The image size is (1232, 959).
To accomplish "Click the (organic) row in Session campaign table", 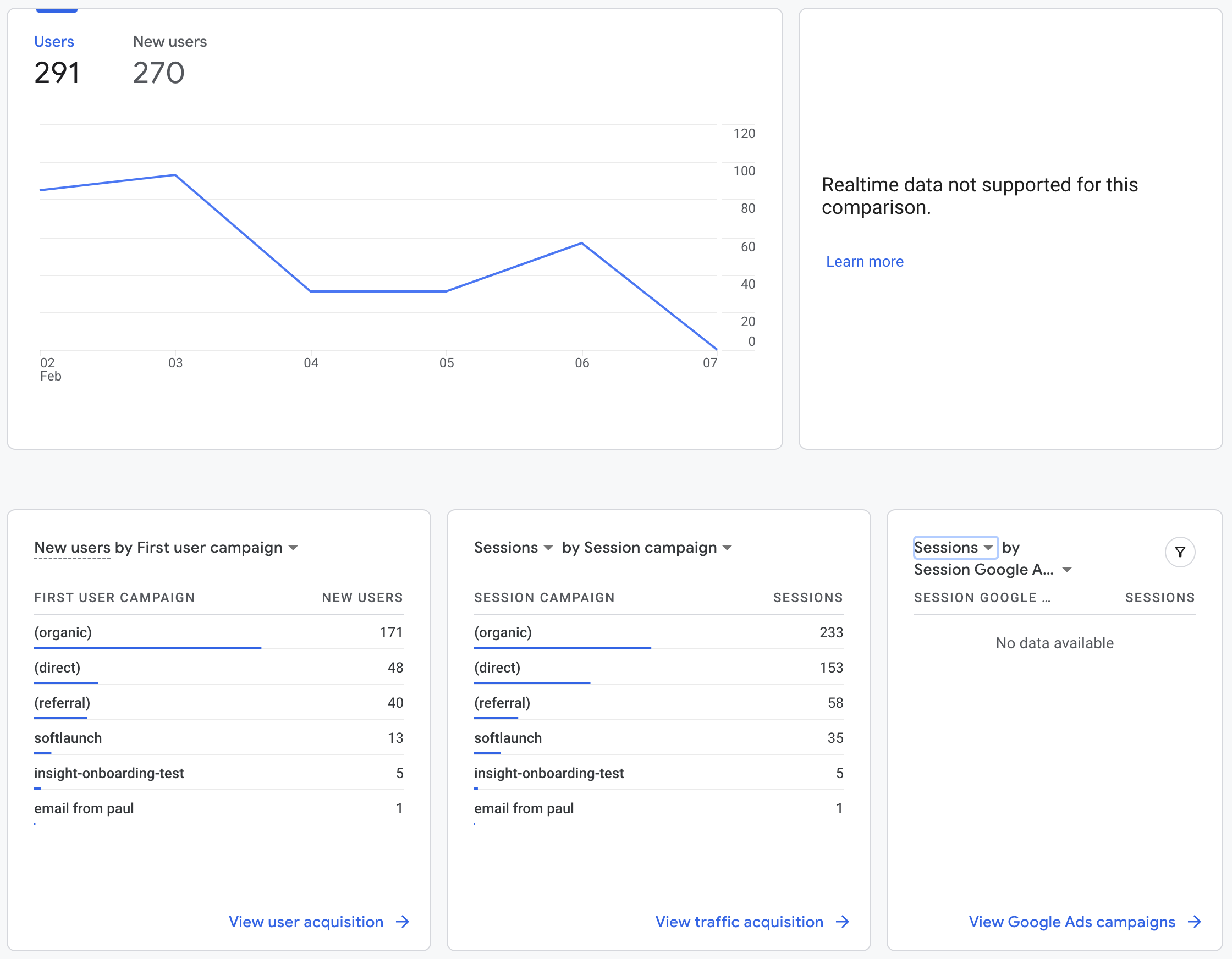I will pyautogui.click(x=658, y=632).
